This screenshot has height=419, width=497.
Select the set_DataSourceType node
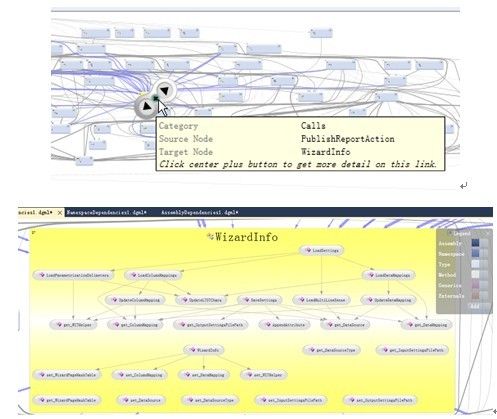tap(210, 400)
